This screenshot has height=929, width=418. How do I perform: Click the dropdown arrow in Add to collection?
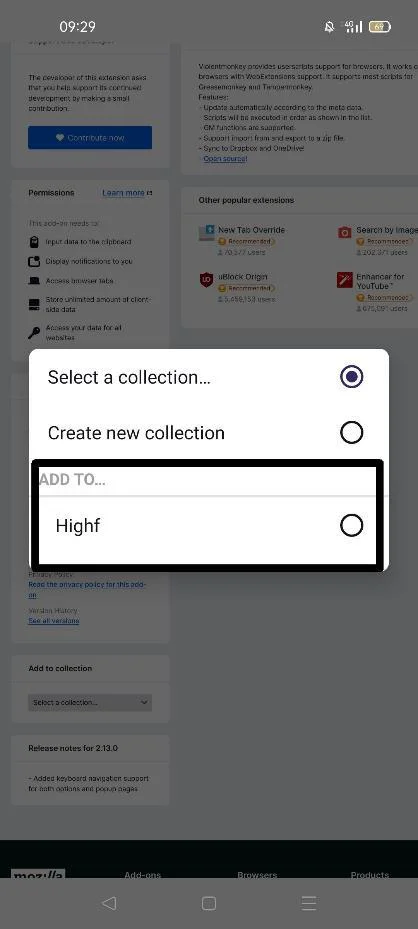[144, 703]
